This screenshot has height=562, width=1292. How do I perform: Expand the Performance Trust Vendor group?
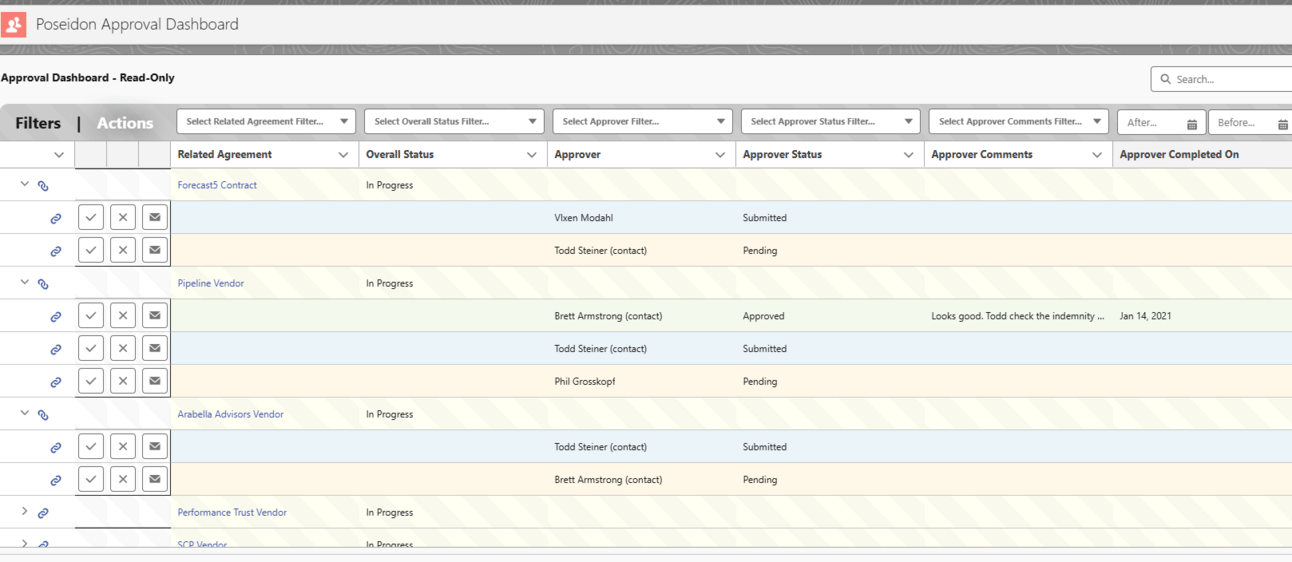(x=25, y=511)
